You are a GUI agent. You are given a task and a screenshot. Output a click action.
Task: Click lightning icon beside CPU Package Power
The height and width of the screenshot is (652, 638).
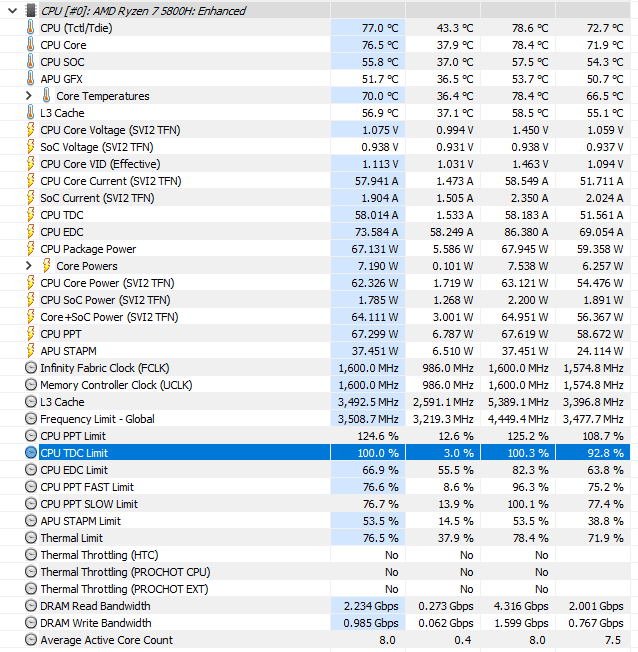[x=30, y=249]
